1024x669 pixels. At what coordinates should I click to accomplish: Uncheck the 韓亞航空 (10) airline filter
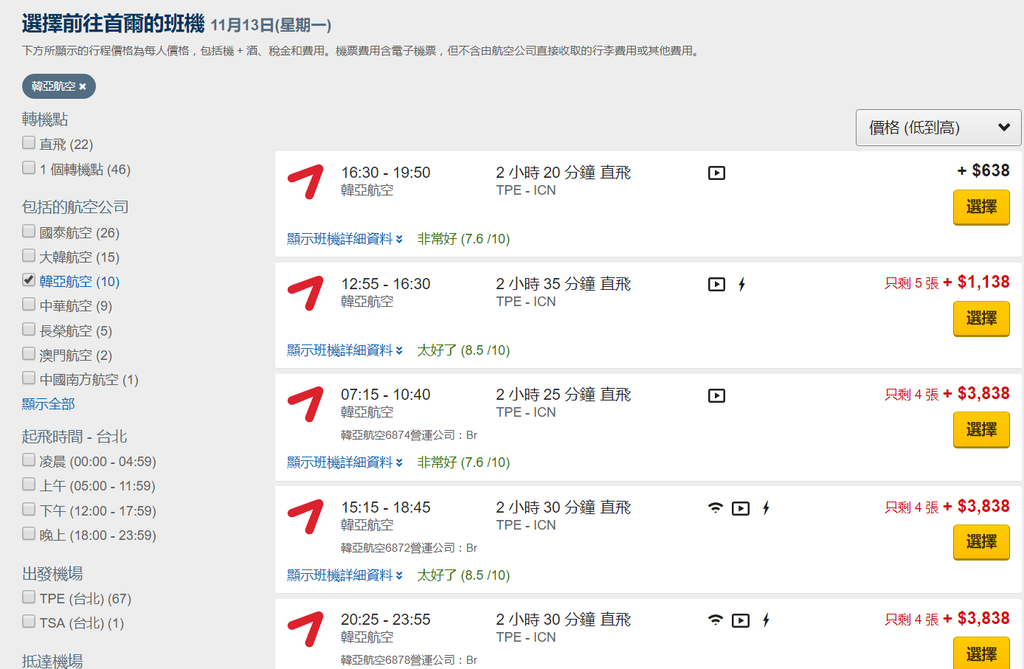tap(29, 280)
